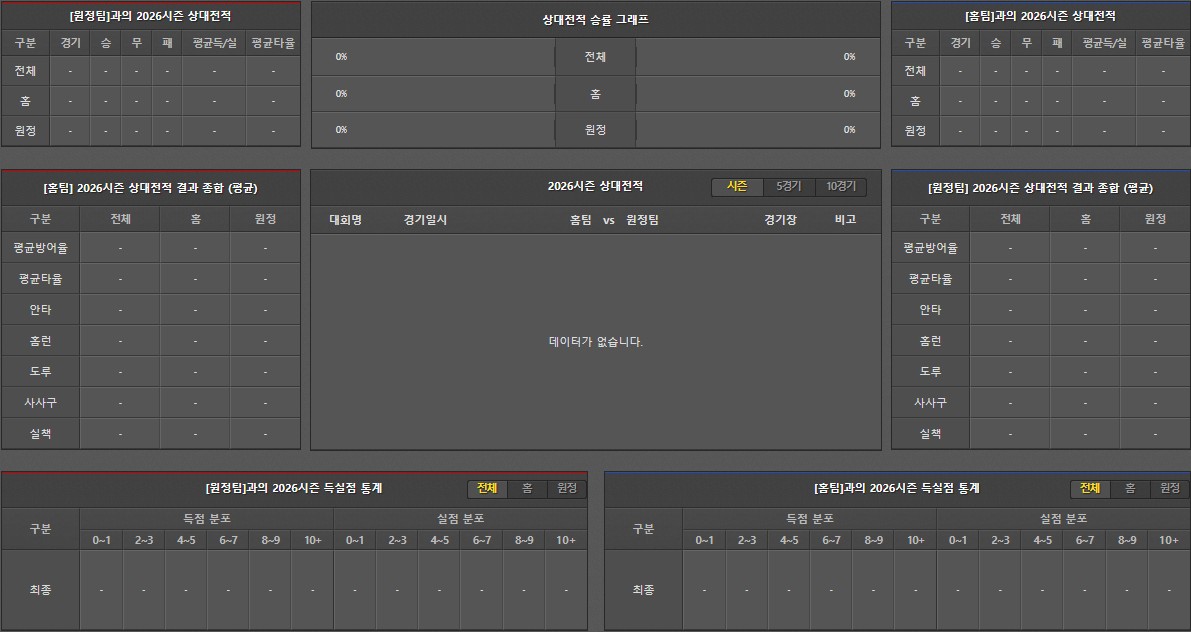The width and height of the screenshot is (1191, 632).
Task: Click 홈런 row in [원정팀] 결과 종합 table
Action: pyautogui.click(x=930, y=341)
